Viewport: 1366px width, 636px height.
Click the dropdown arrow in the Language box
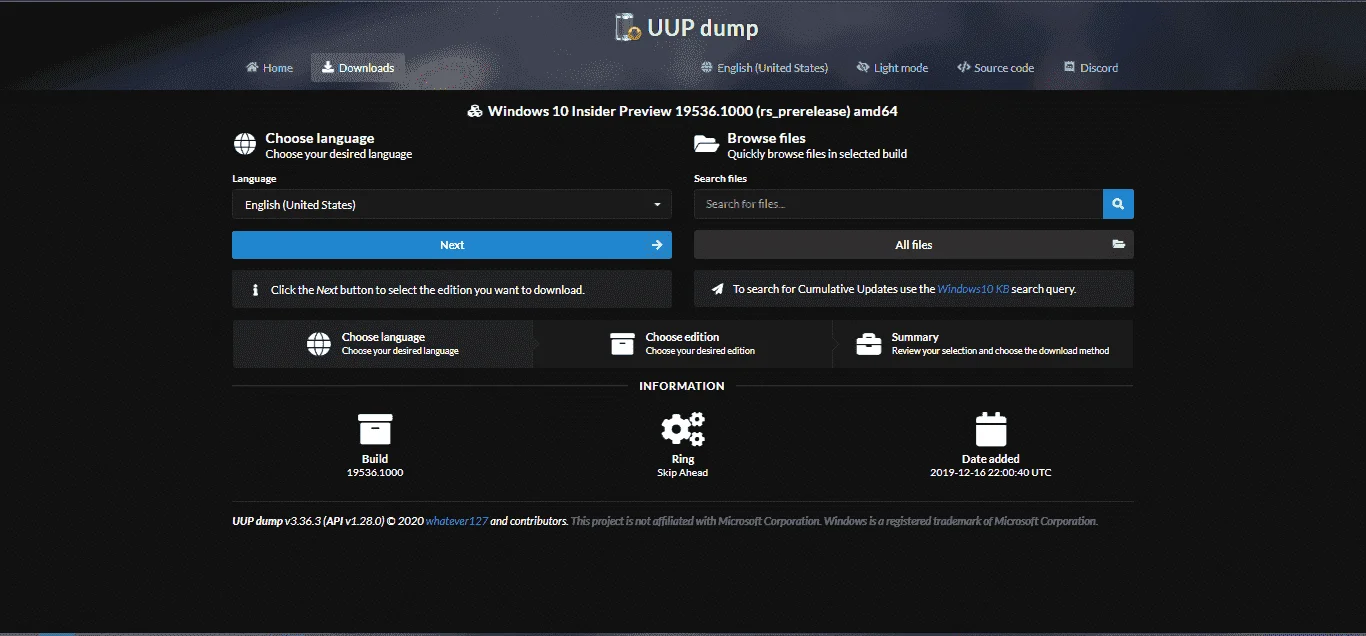click(657, 205)
